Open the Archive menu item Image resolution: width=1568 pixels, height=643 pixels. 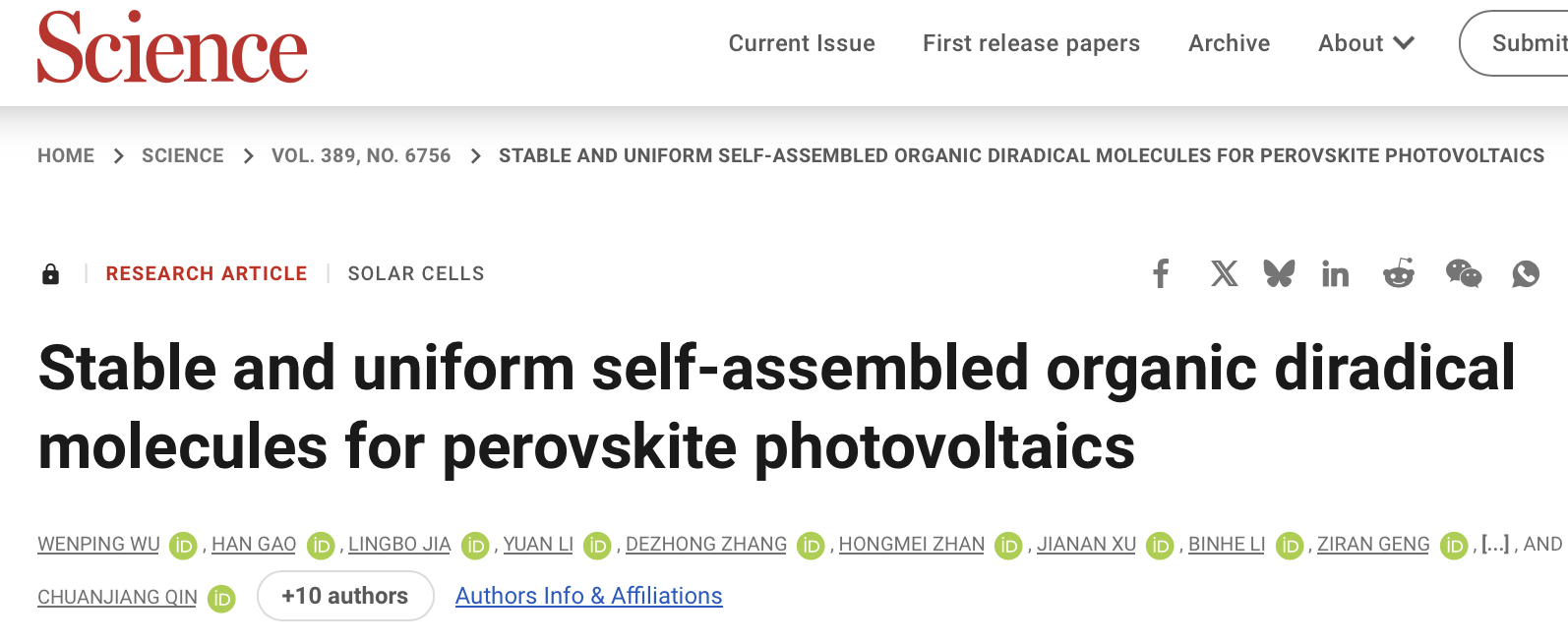tap(1229, 43)
